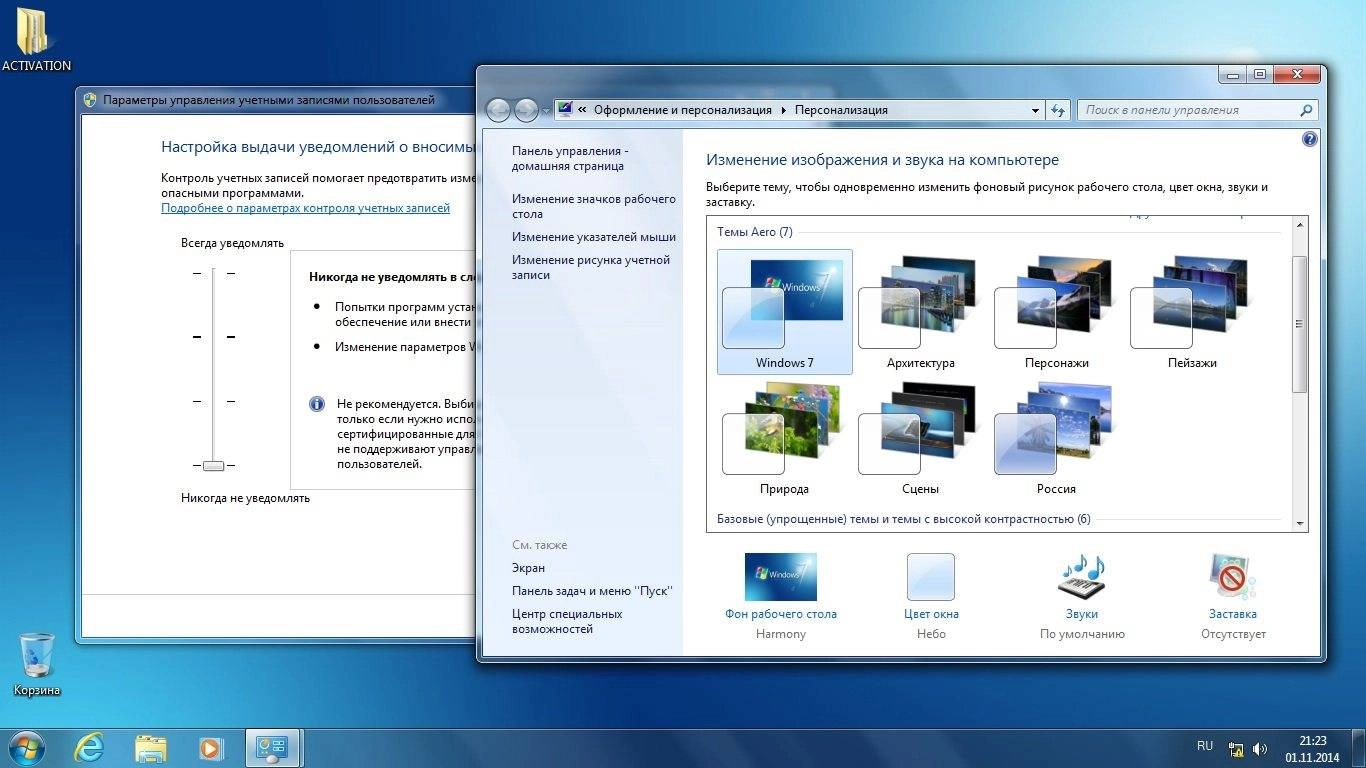The height and width of the screenshot is (768, 1366).
Task: Select the Windows 7 Aero theme
Action: point(785,312)
